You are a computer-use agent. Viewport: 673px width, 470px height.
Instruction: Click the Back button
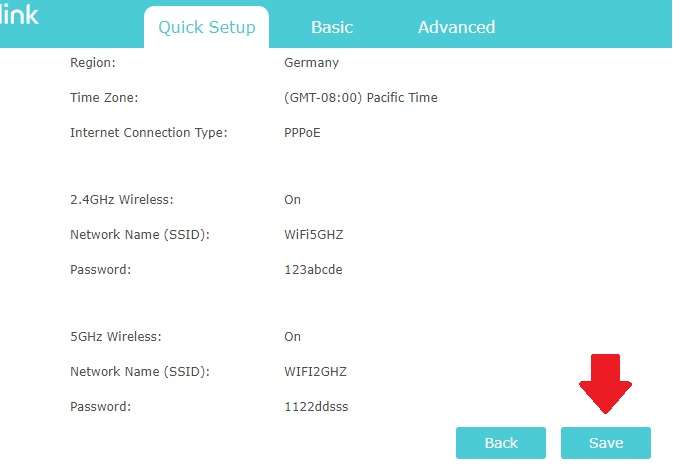(501, 443)
